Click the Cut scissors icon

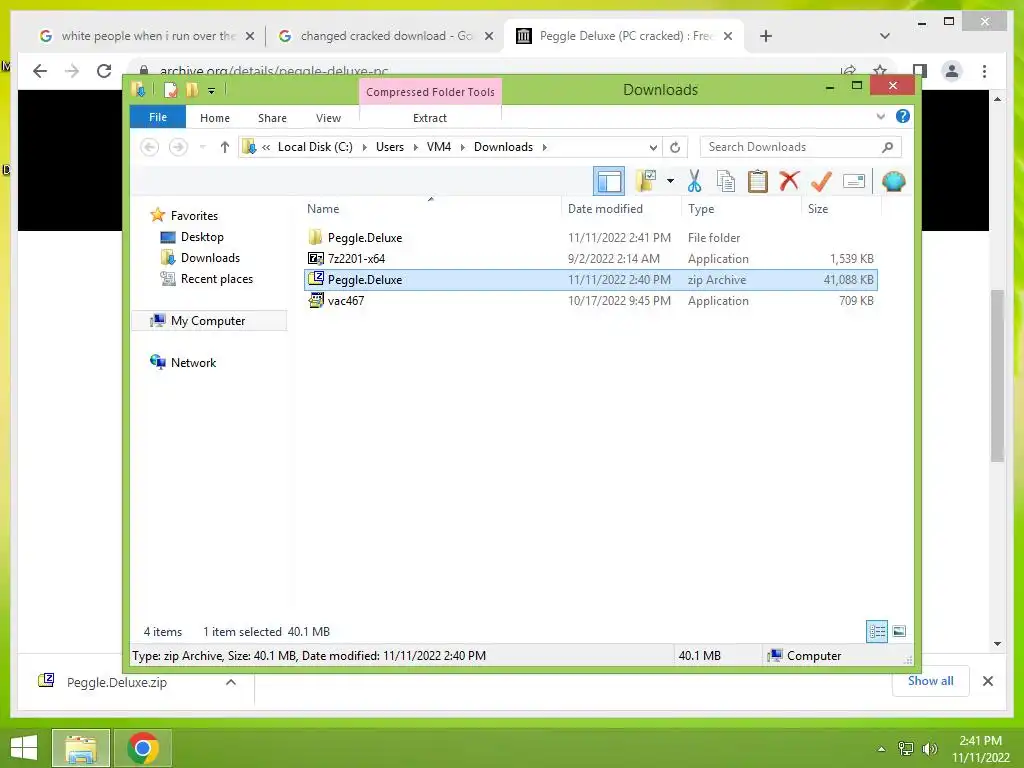tap(694, 181)
